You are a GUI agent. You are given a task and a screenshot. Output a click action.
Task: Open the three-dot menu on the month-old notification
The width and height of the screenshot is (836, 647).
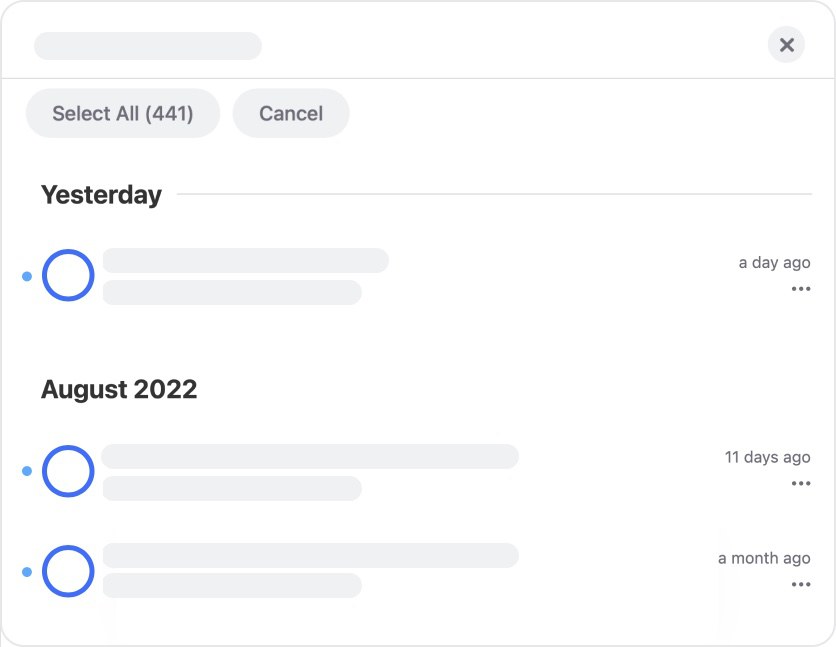pos(802,584)
